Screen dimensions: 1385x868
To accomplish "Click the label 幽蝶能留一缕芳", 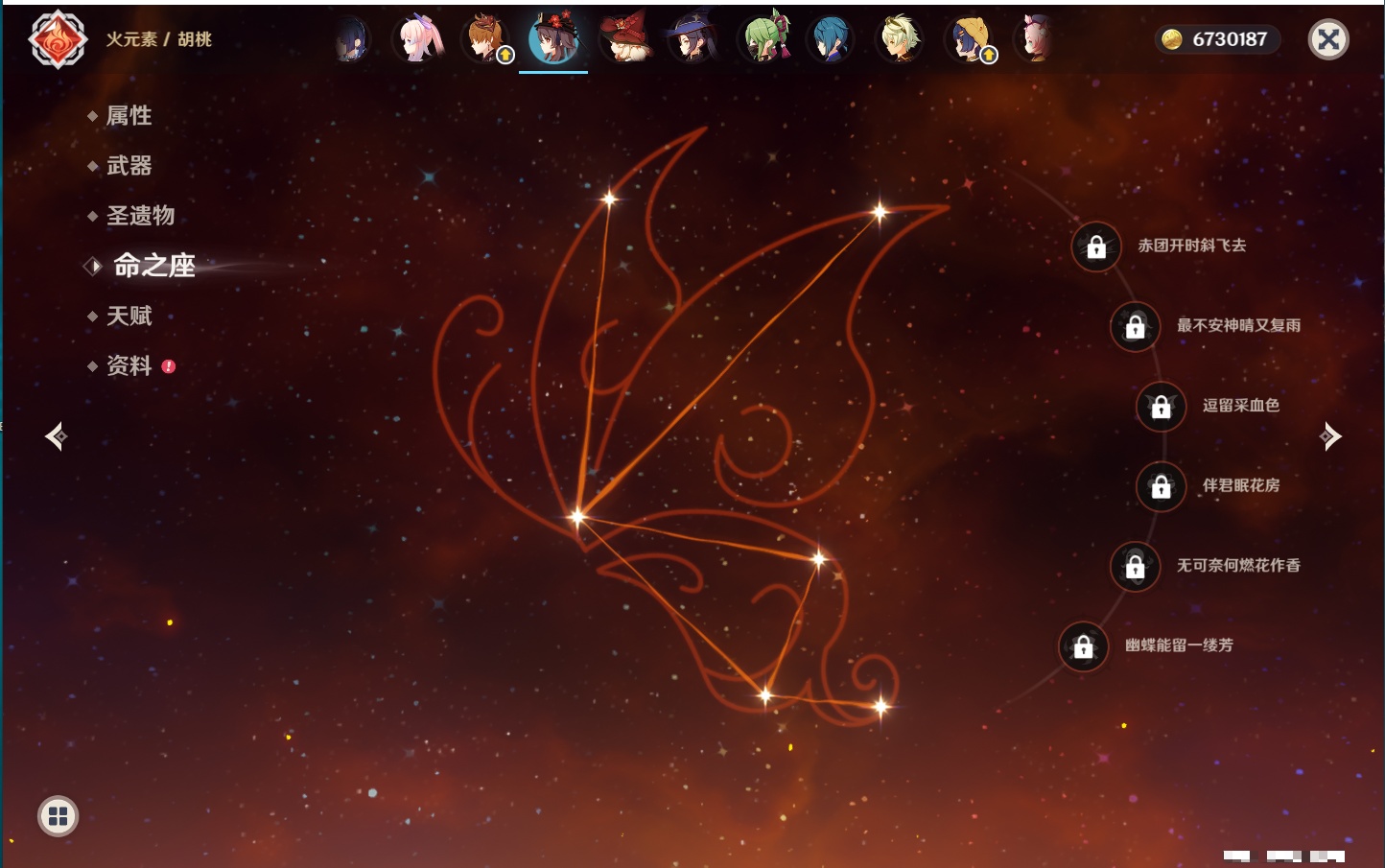I will coord(1179,645).
